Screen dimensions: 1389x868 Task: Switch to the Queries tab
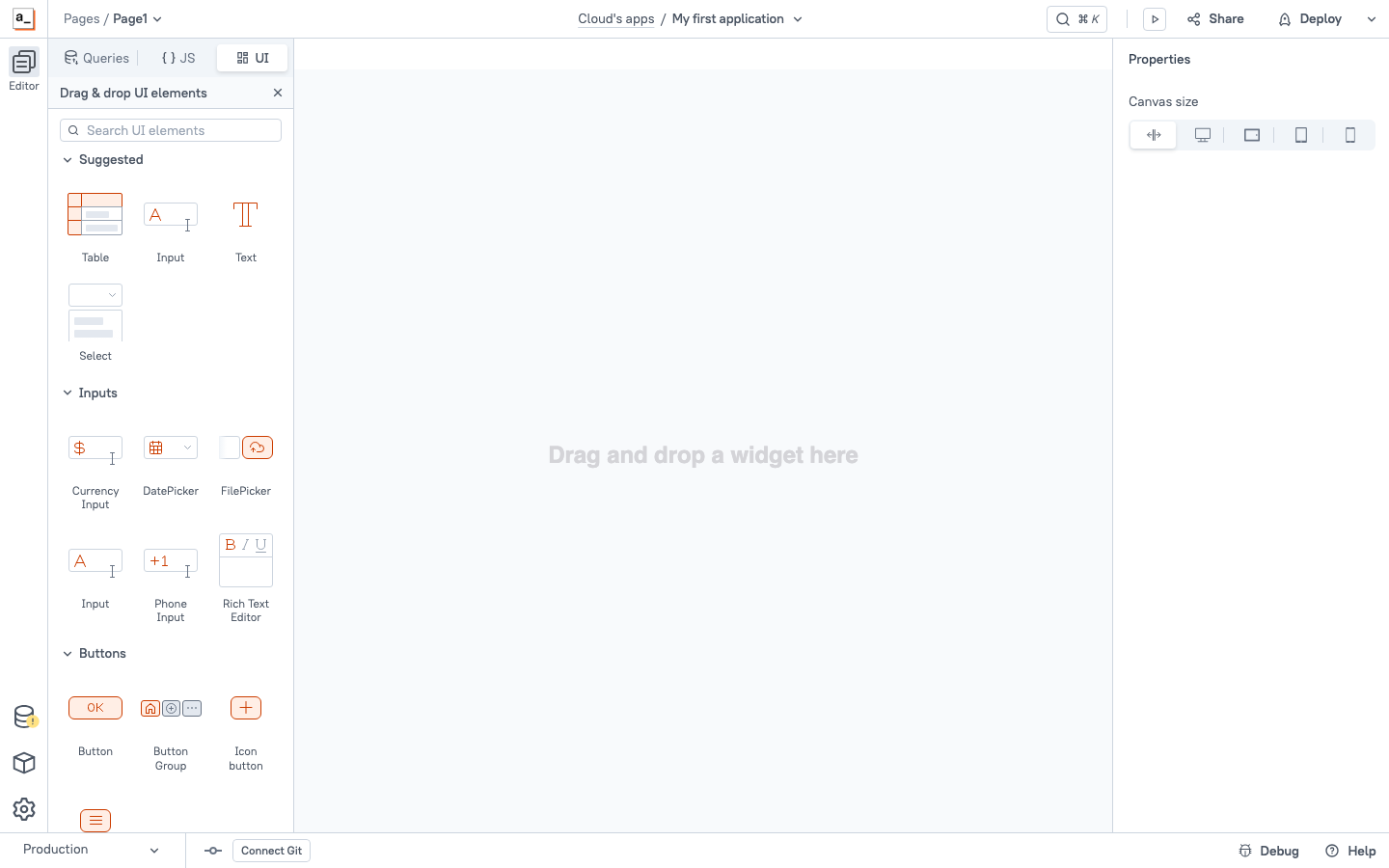(96, 58)
